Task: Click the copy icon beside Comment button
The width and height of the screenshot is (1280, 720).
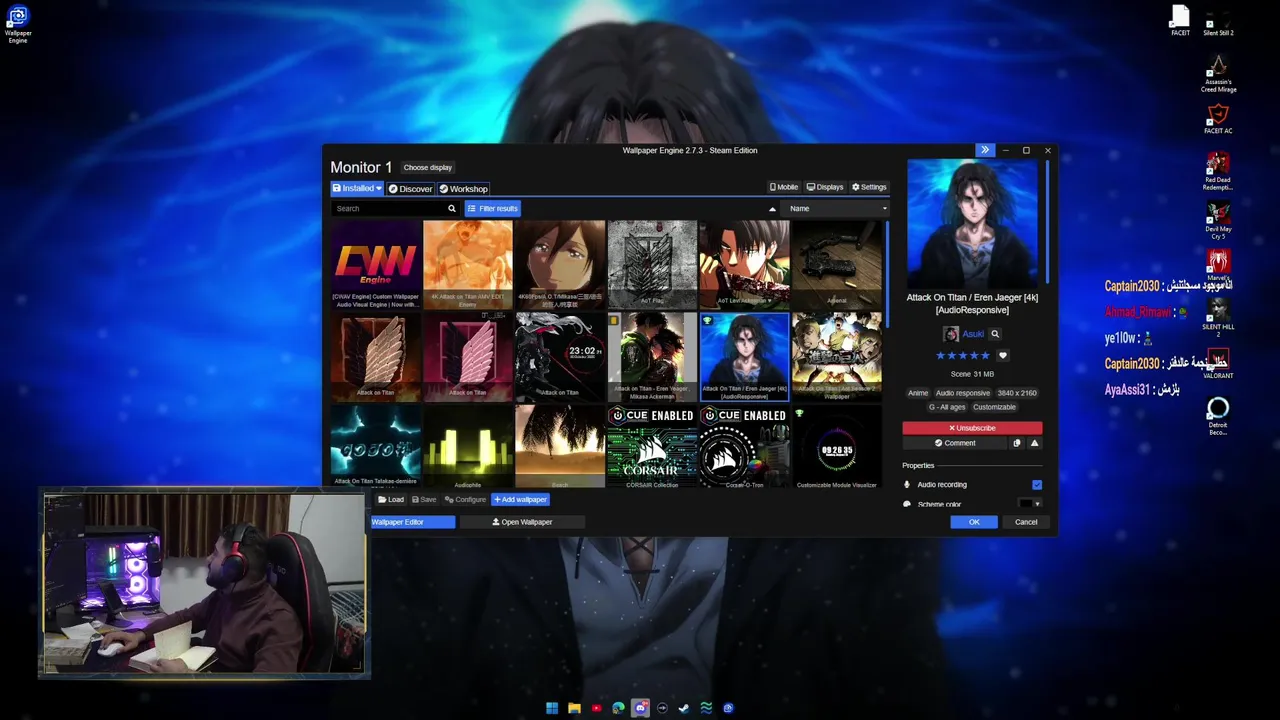Action: point(1017,443)
